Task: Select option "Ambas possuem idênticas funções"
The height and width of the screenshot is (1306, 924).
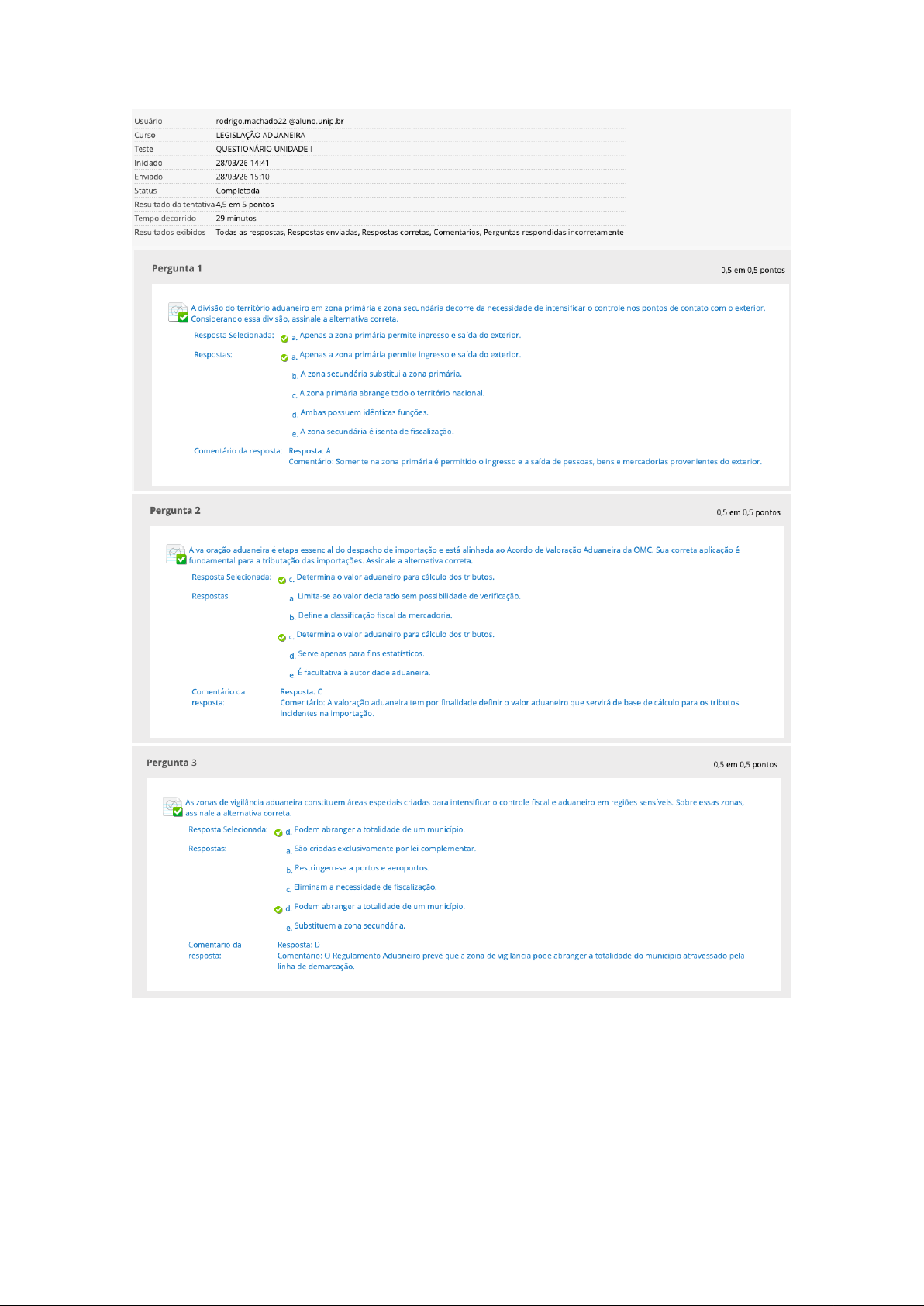Action: pyautogui.click(x=364, y=412)
